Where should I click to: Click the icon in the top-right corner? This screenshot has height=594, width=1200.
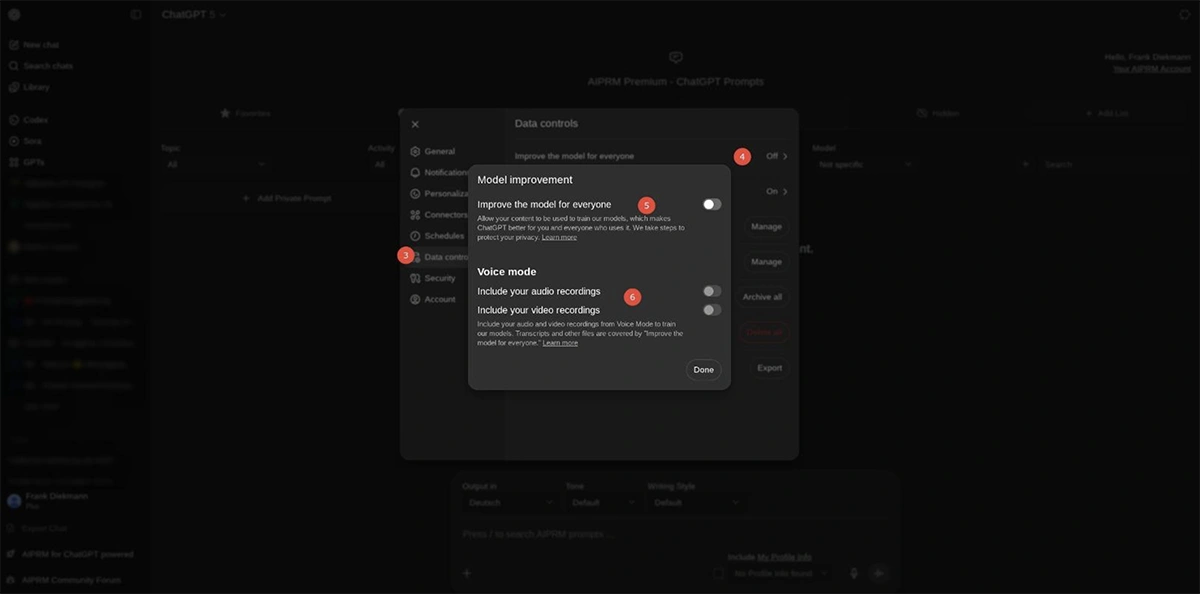tap(1185, 15)
